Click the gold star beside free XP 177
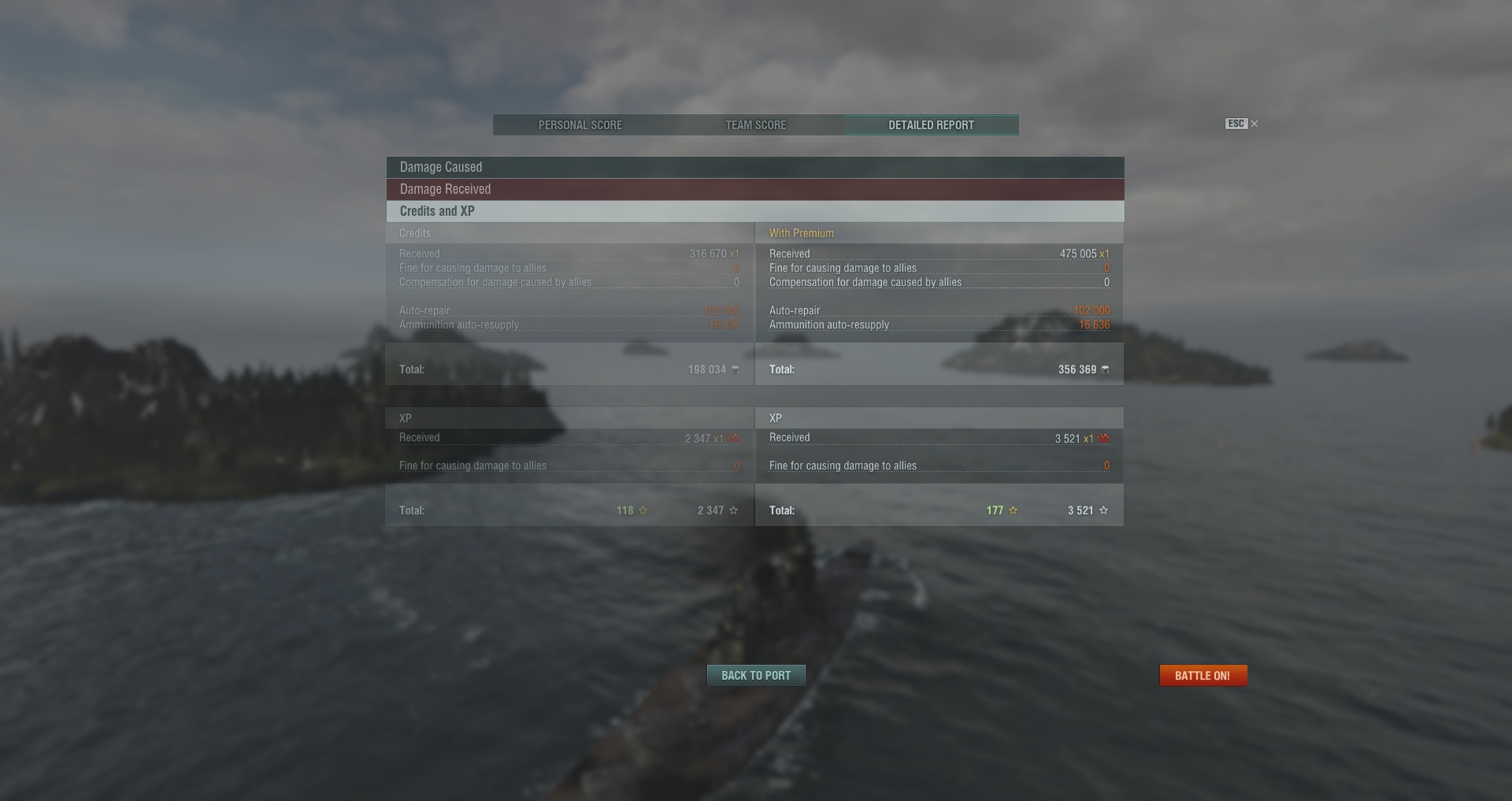This screenshot has height=801, width=1512. (x=1013, y=510)
